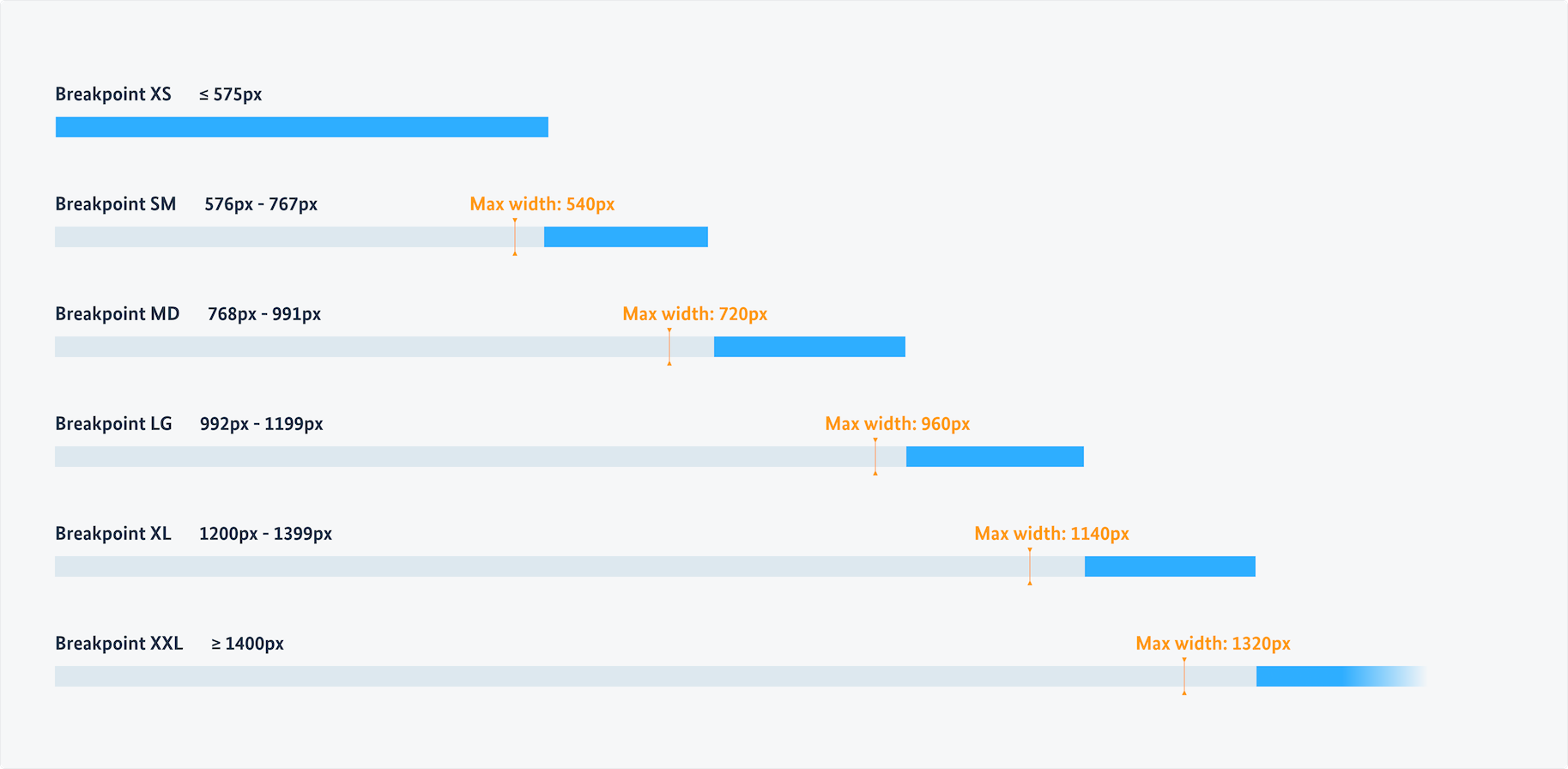Image resolution: width=1568 pixels, height=769 pixels.
Task: Click the orange marker on the SM bar
Action: point(515,237)
